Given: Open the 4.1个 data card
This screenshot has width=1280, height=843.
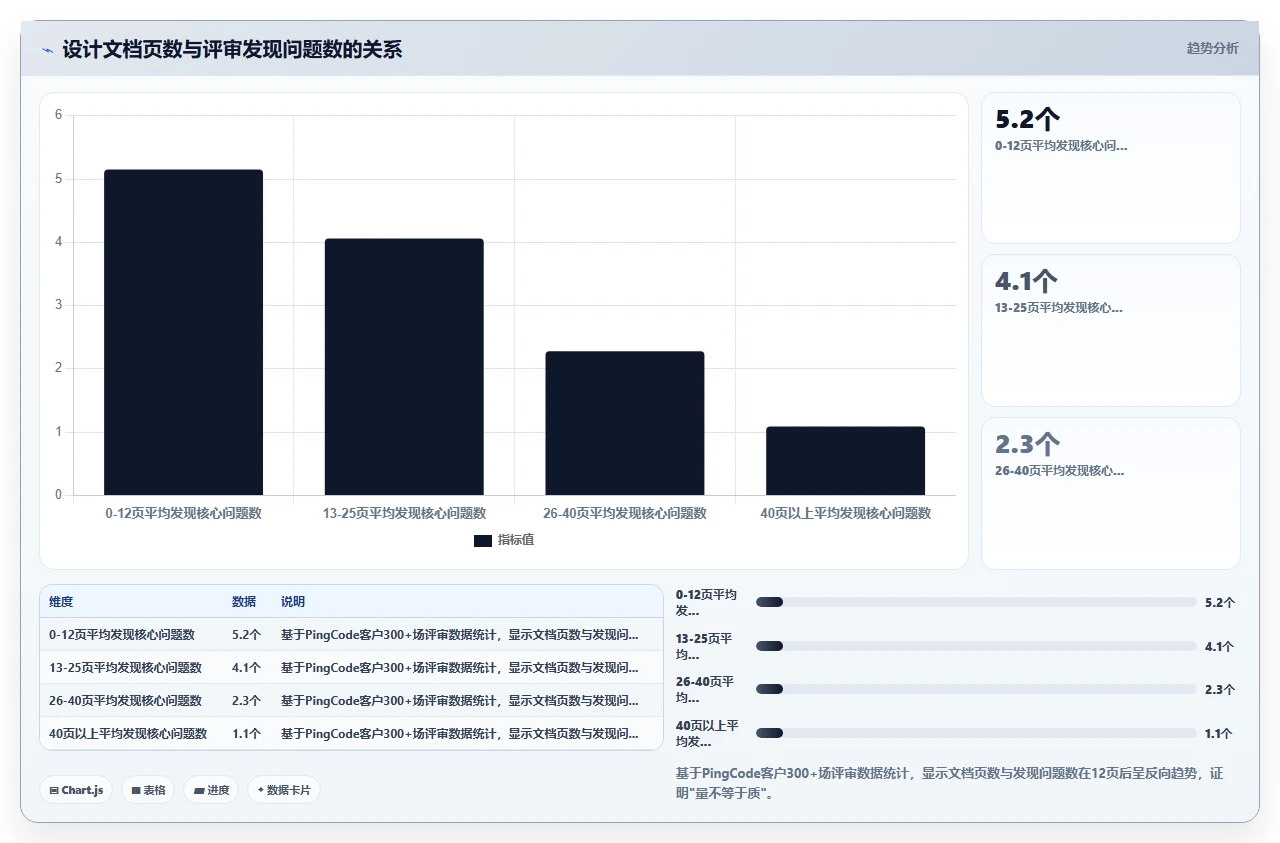Looking at the screenshot, I should tap(1111, 330).
